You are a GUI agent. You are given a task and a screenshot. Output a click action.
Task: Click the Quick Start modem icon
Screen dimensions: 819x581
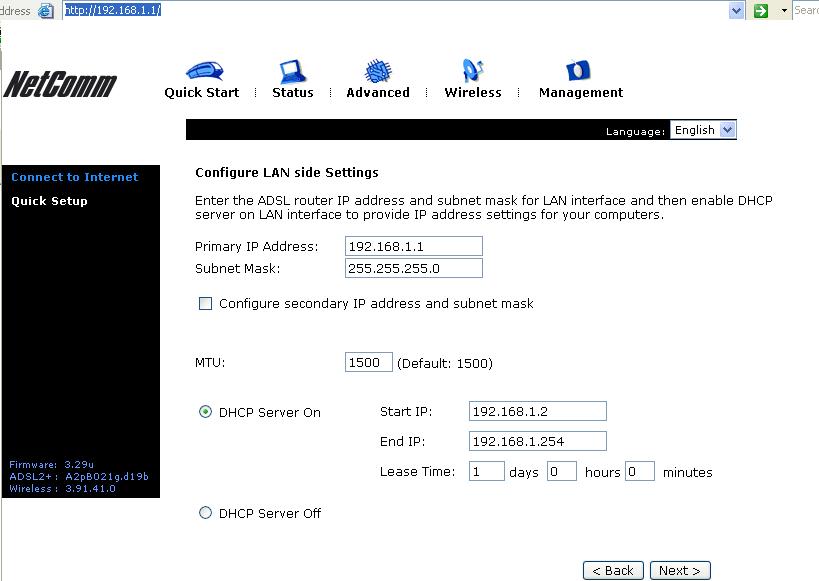(x=204, y=71)
